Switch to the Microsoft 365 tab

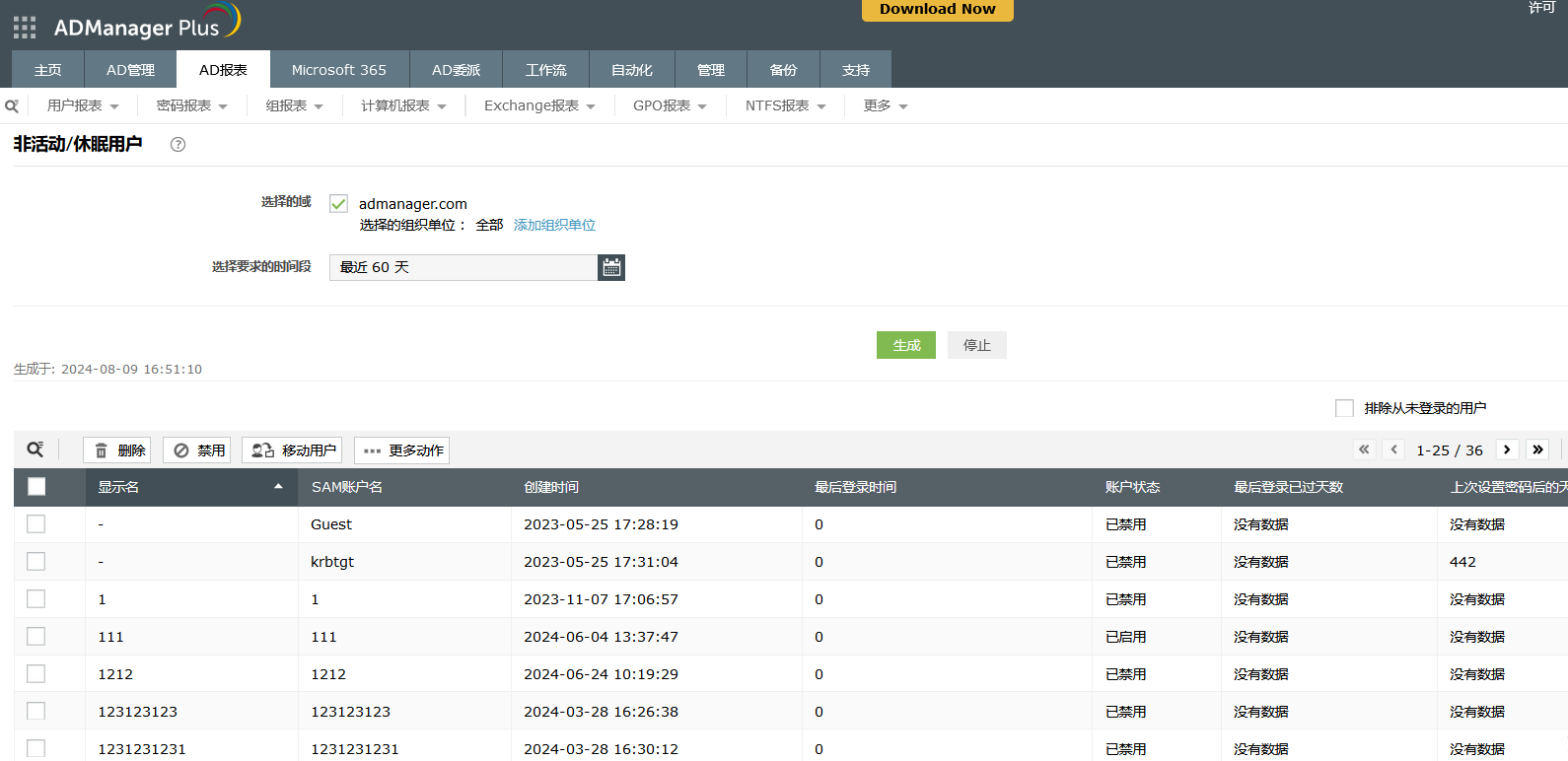[x=338, y=70]
